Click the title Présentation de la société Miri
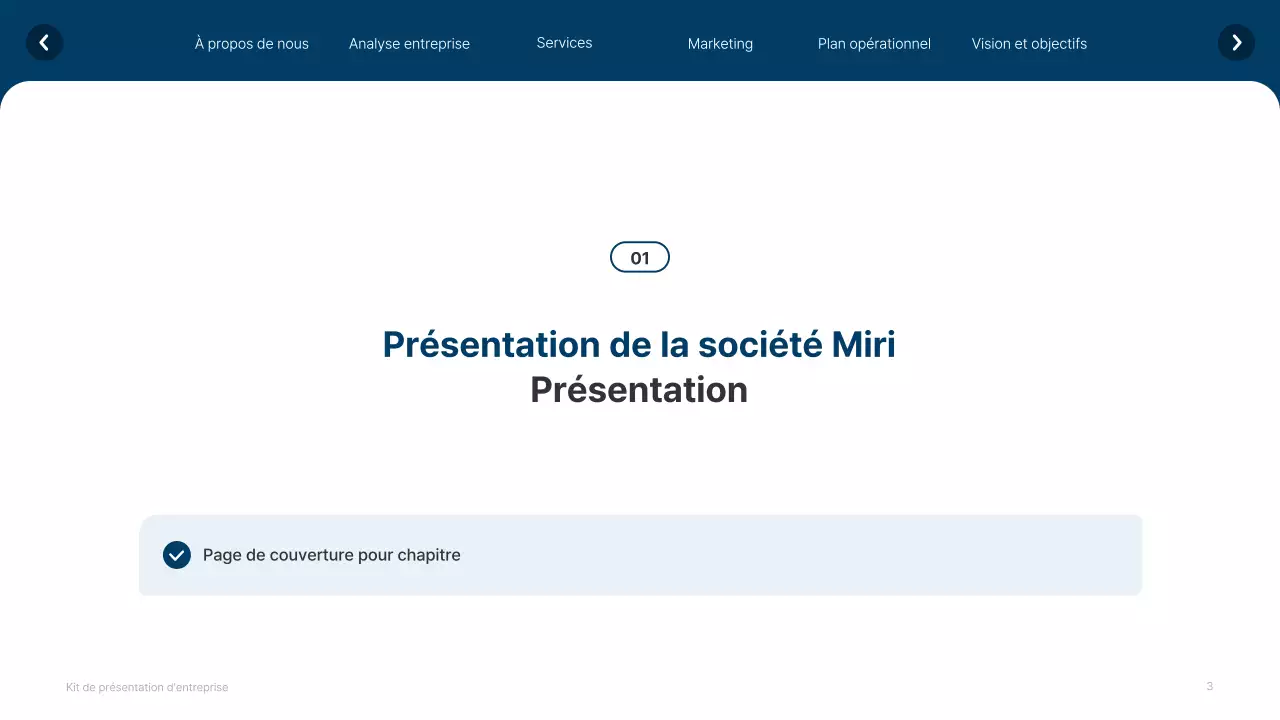The height and width of the screenshot is (720, 1280). (639, 344)
